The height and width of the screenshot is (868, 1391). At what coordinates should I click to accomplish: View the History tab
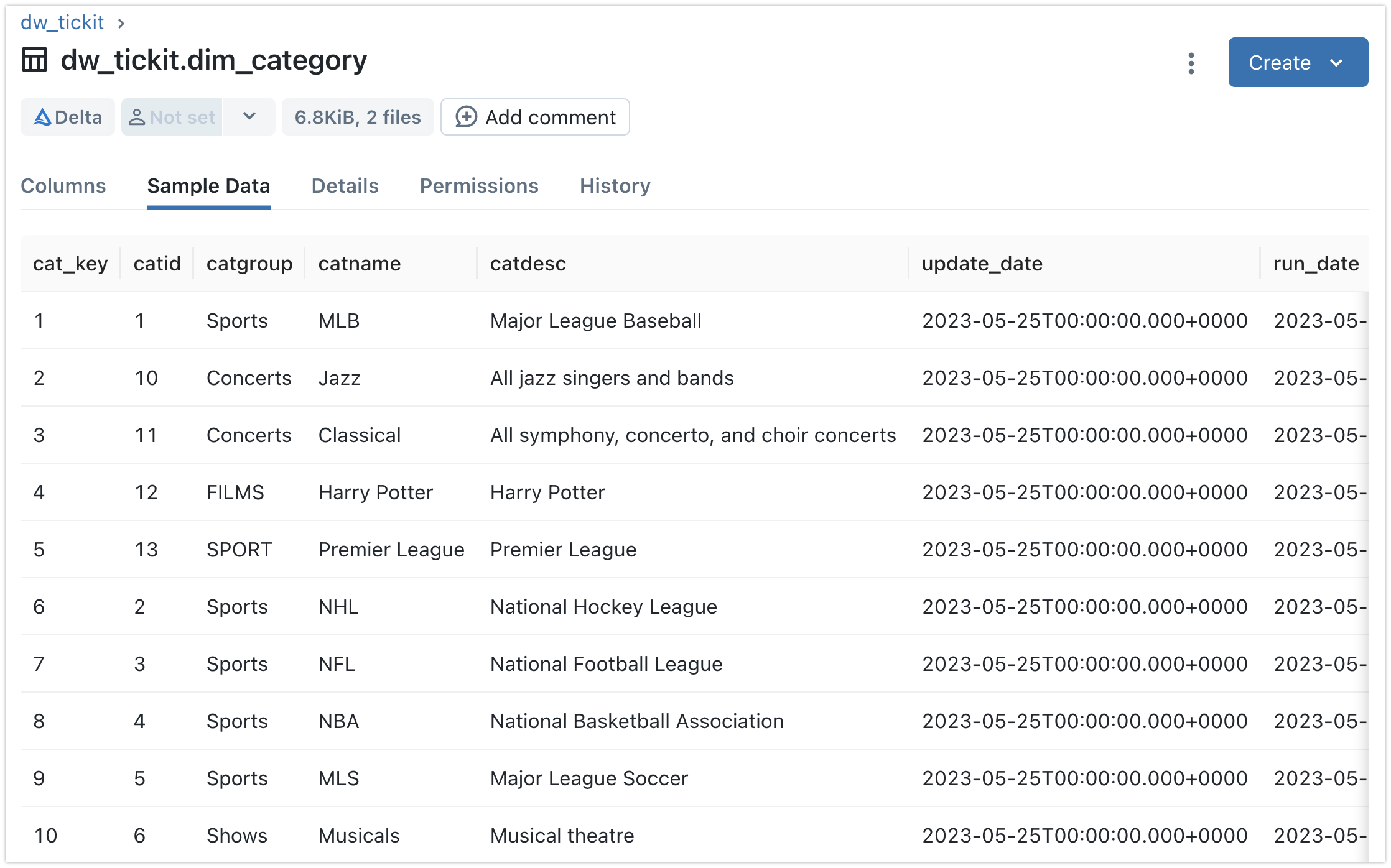tap(615, 185)
